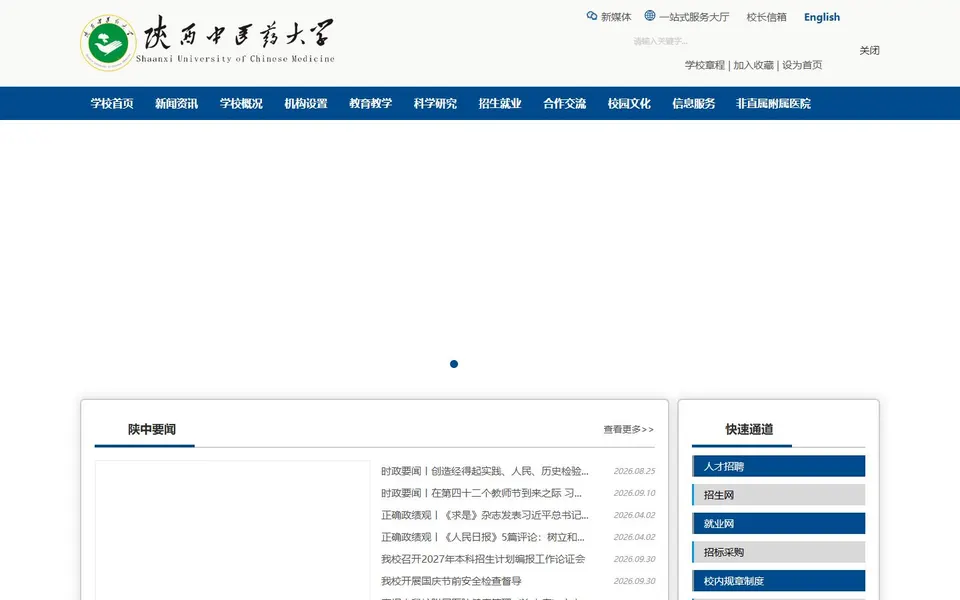The image size is (960, 600).
Task: Switch to the English site
Action: [822, 17]
